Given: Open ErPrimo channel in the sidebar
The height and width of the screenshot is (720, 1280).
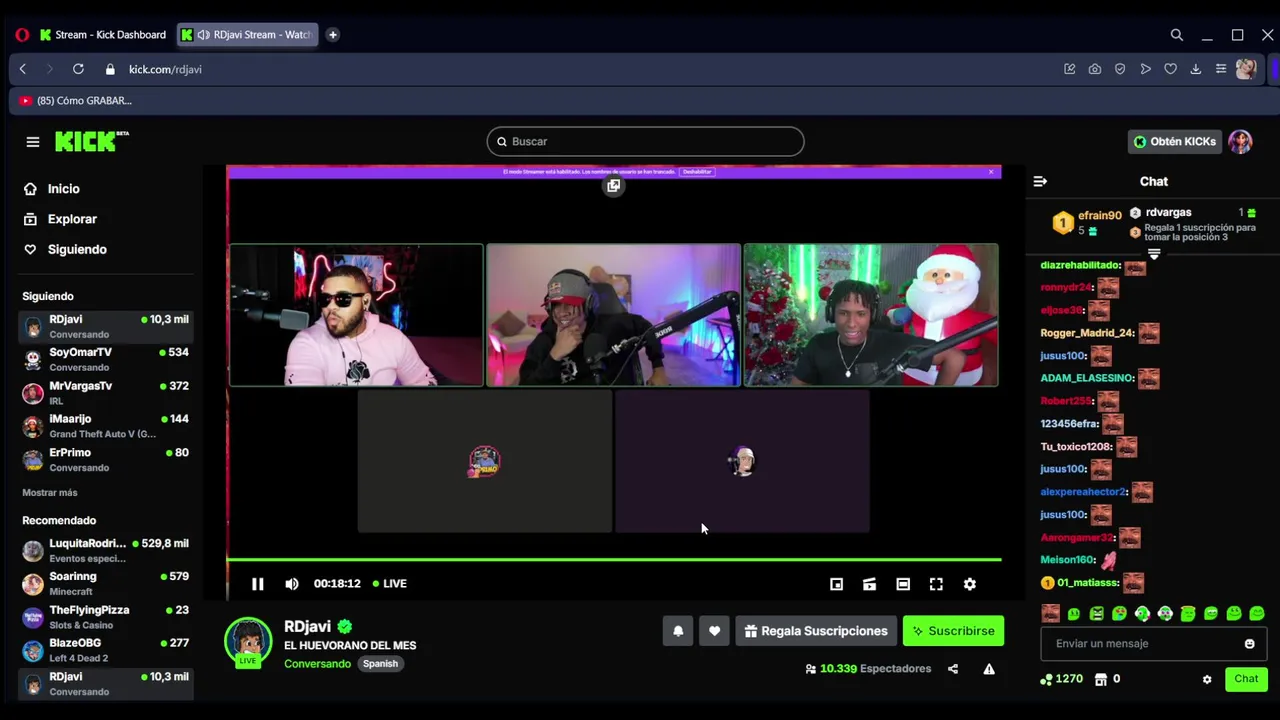Looking at the screenshot, I should coord(105,459).
